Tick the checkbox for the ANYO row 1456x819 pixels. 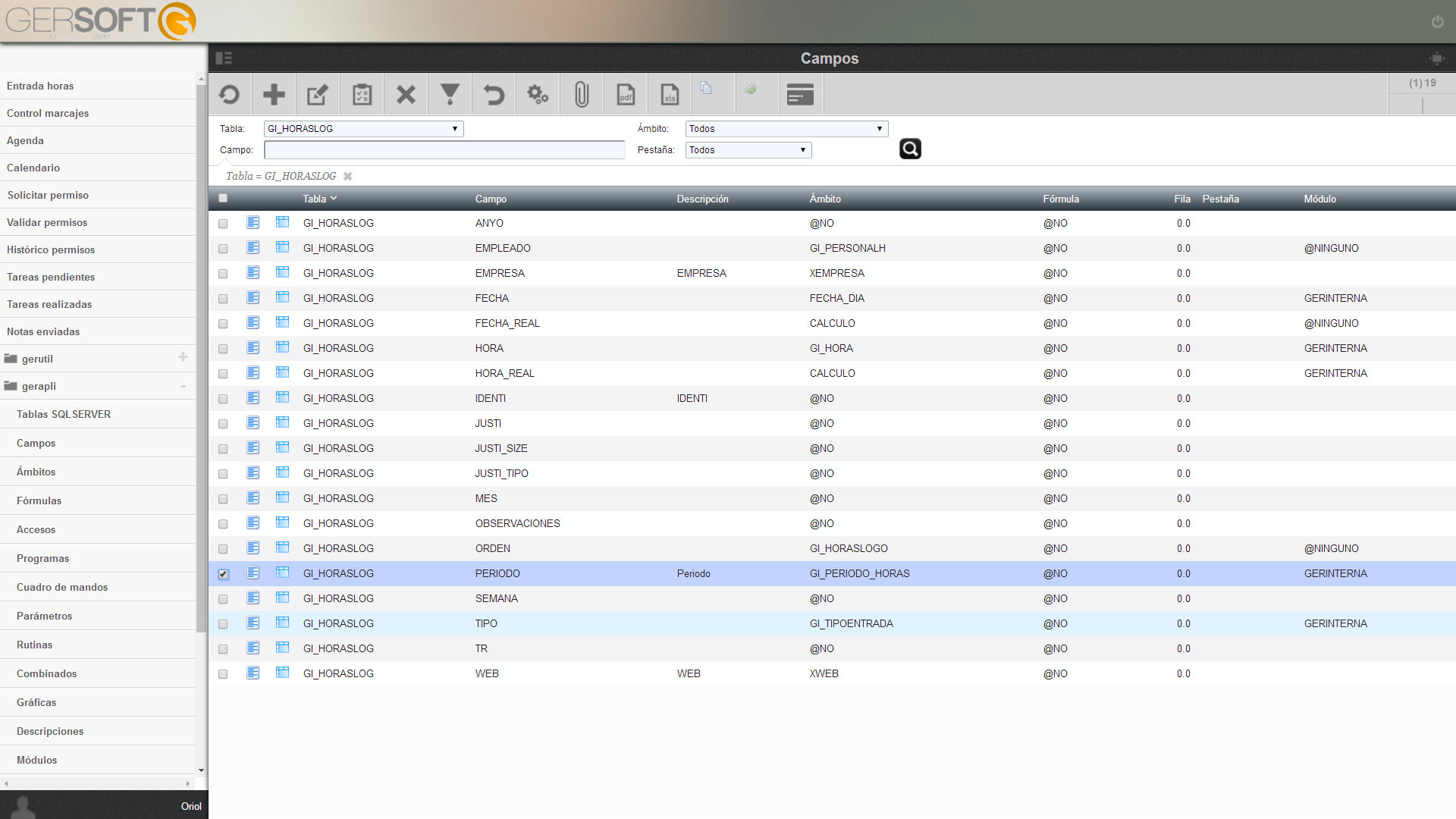point(223,224)
